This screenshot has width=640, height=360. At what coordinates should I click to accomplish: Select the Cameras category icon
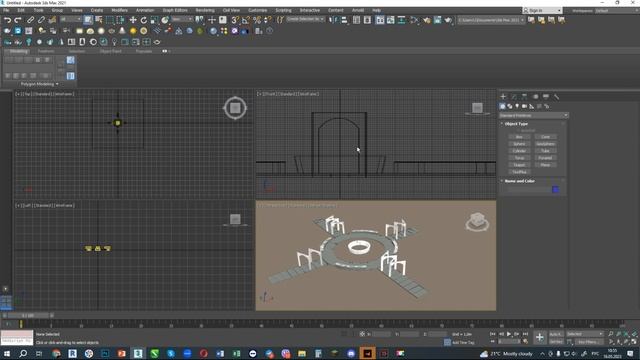coord(524,106)
